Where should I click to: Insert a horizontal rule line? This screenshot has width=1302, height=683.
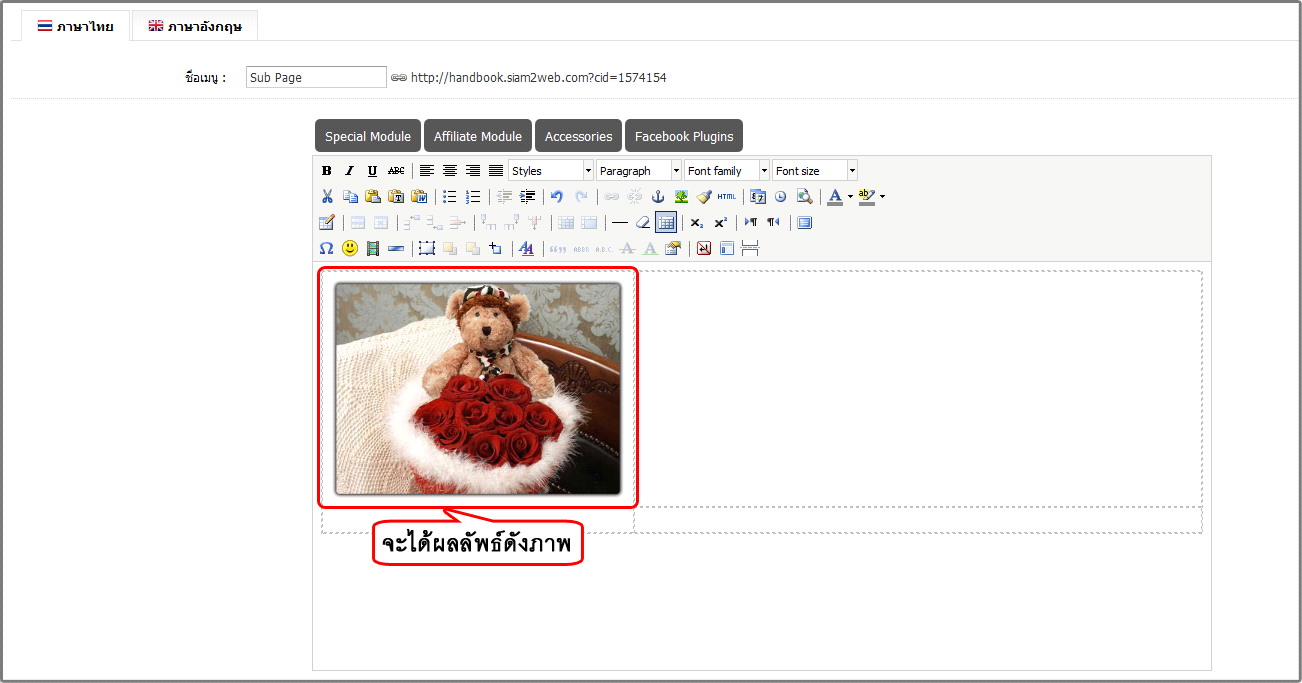tap(620, 222)
